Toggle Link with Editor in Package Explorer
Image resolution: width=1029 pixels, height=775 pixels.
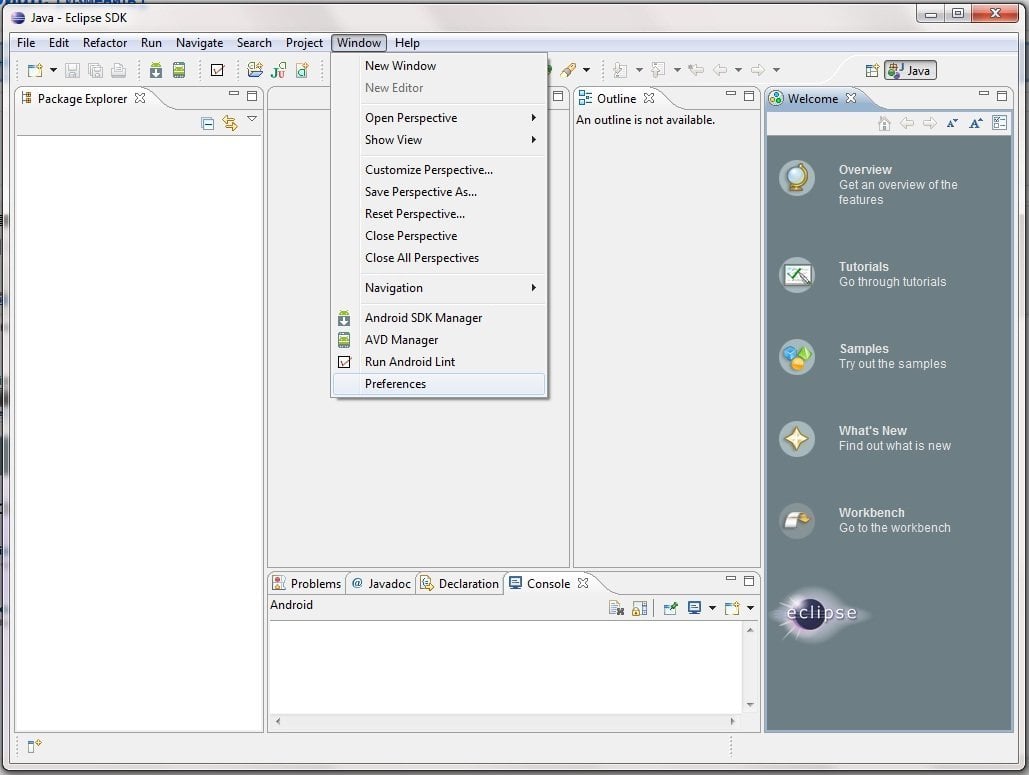coord(230,124)
